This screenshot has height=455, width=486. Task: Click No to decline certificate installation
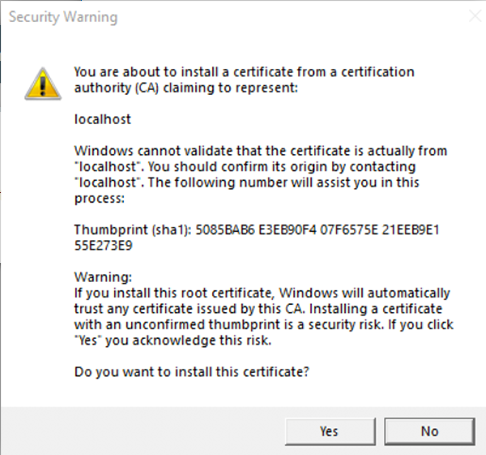pos(429,431)
